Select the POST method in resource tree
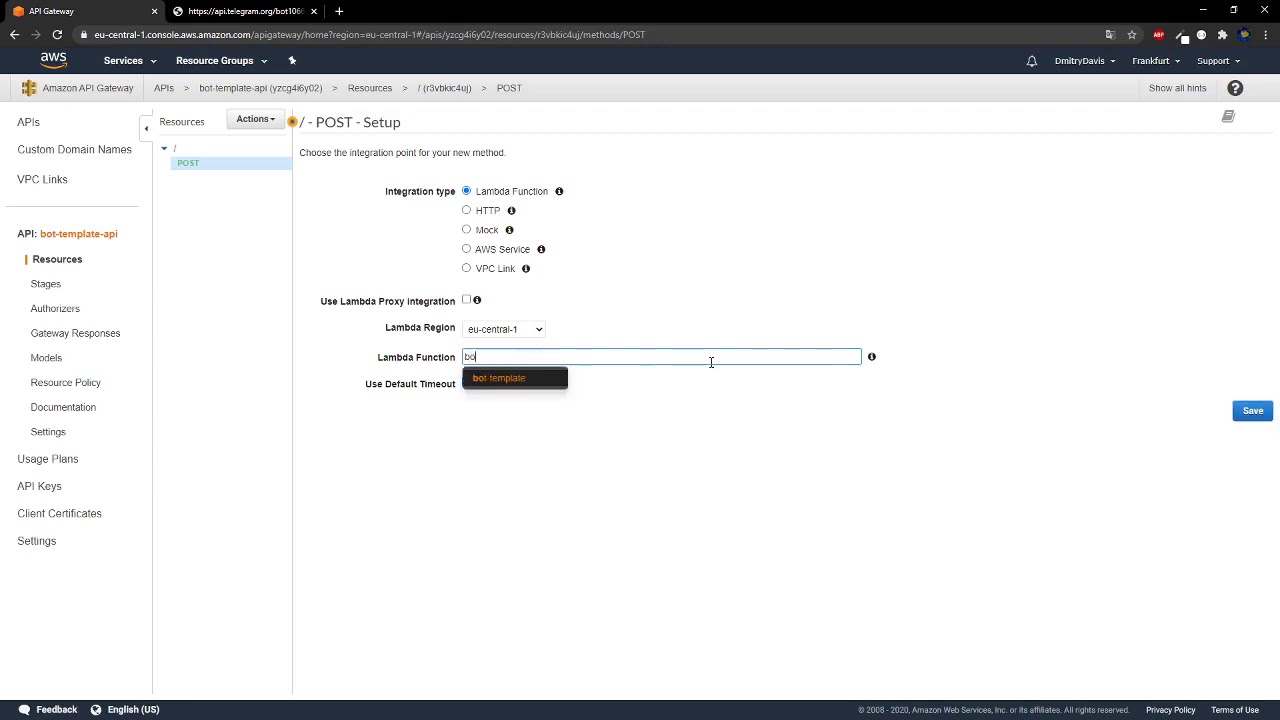 (x=188, y=163)
